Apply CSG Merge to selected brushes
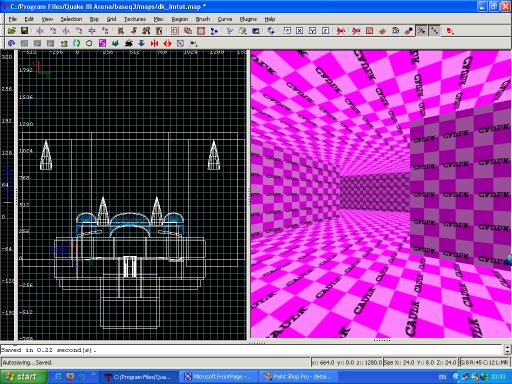The width and height of the screenshot is (512, 384). click(188, 31)
